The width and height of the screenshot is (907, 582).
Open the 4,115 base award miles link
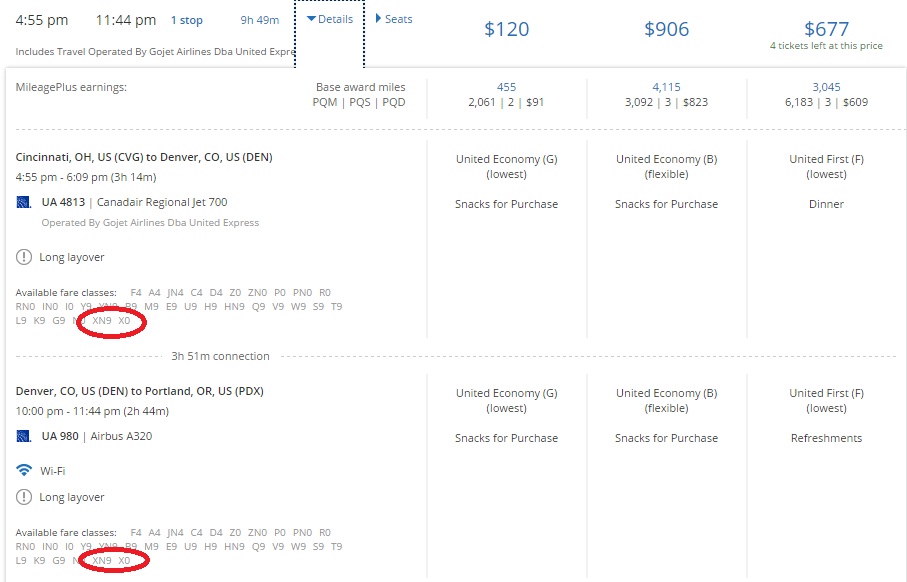pyautogui.click(x=666, y=87)
